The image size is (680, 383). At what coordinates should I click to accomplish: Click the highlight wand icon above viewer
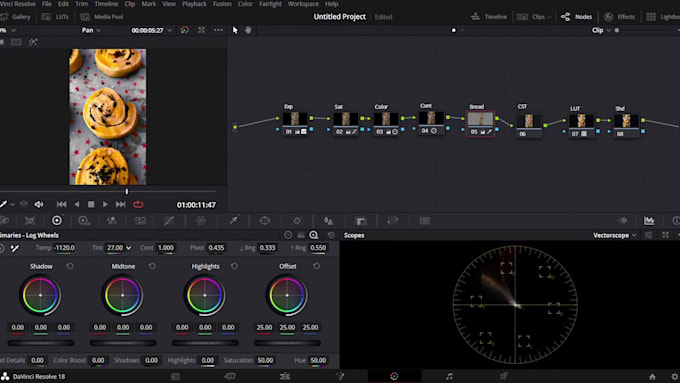[33, 42]
